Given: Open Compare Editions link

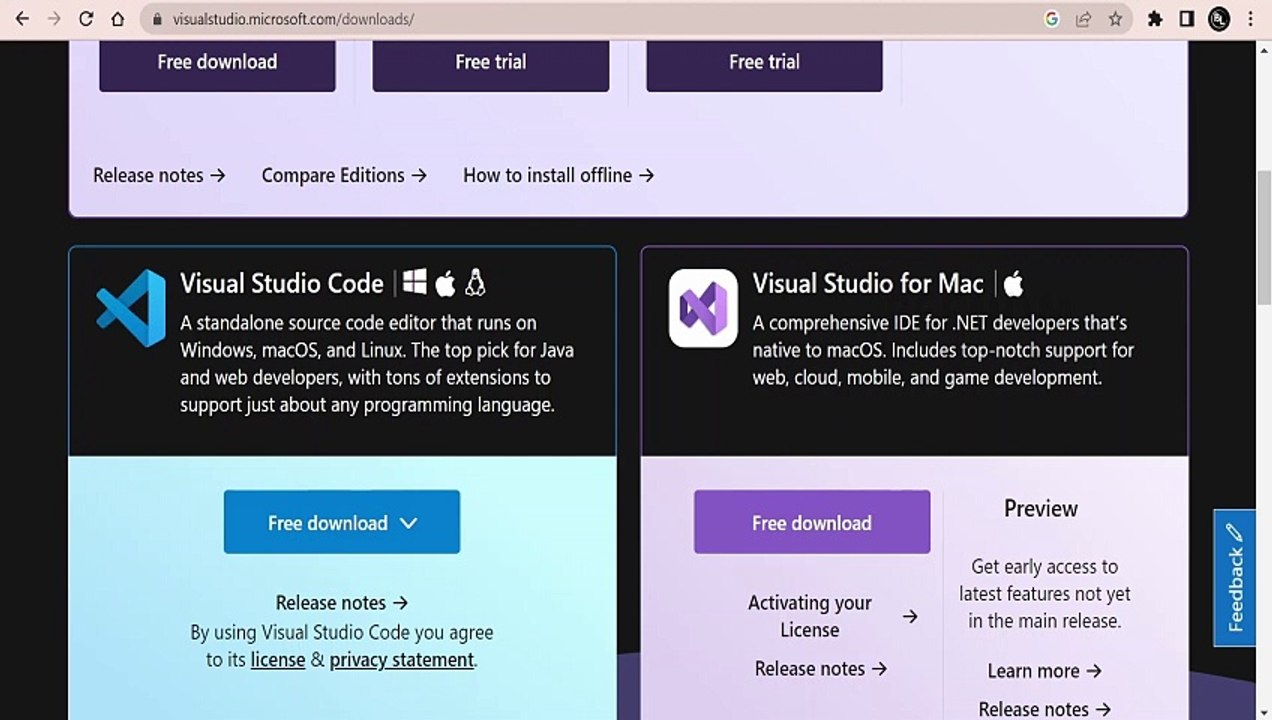Looking at the screenshot, I should point(344,175).
